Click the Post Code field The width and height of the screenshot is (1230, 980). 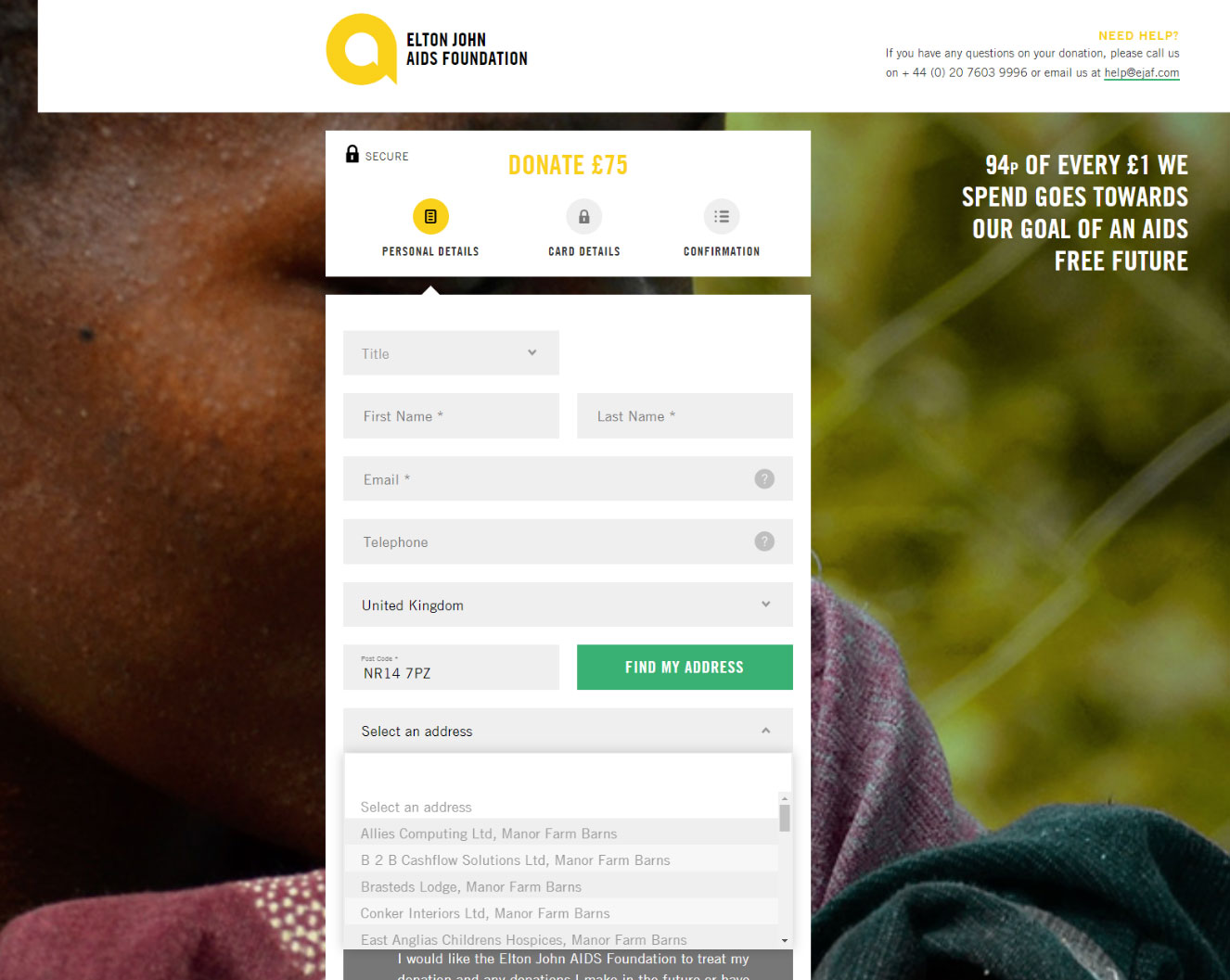(451, 668)
